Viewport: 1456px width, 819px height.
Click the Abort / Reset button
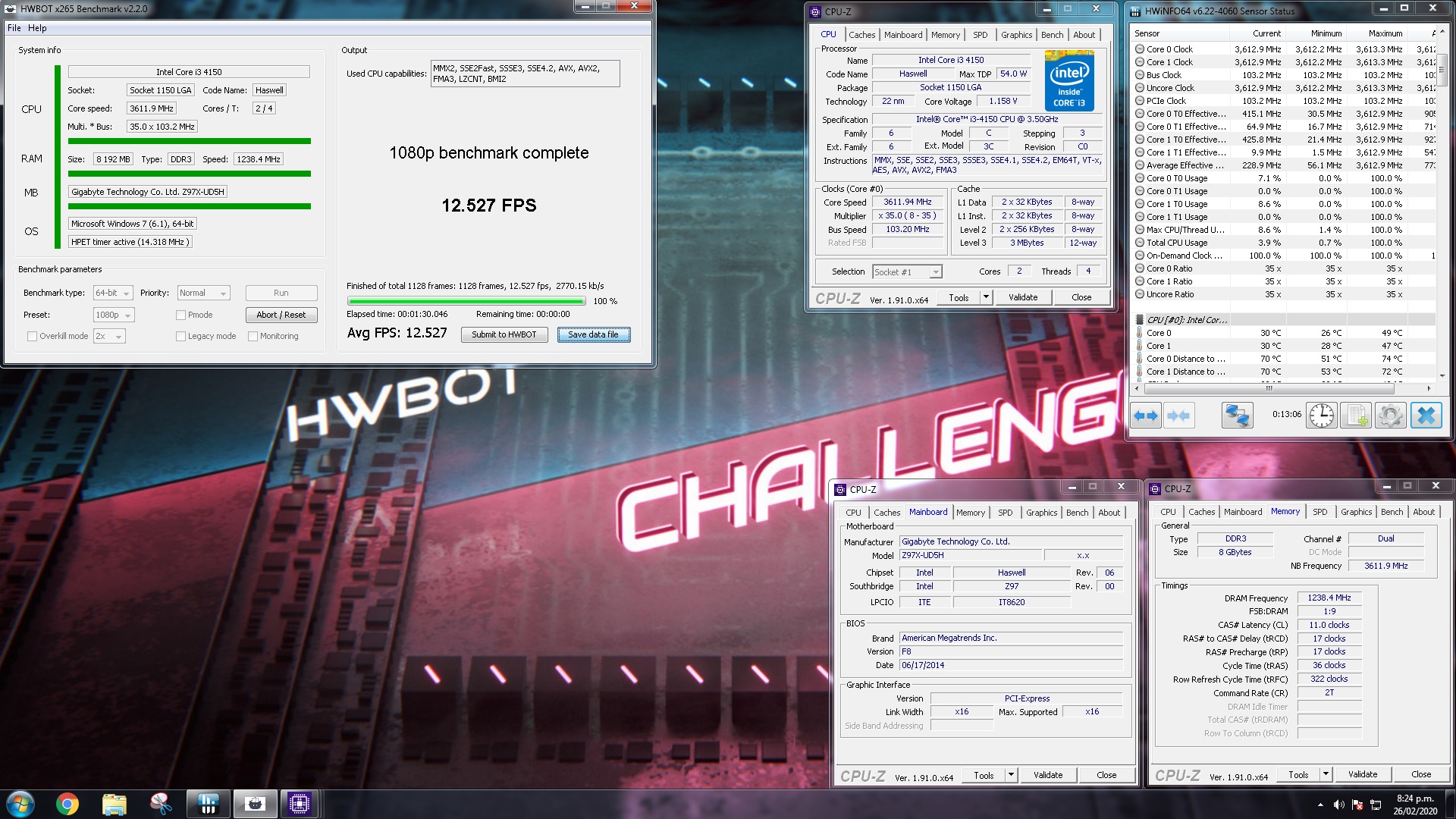pyautogui.click(x=281, y=315)
